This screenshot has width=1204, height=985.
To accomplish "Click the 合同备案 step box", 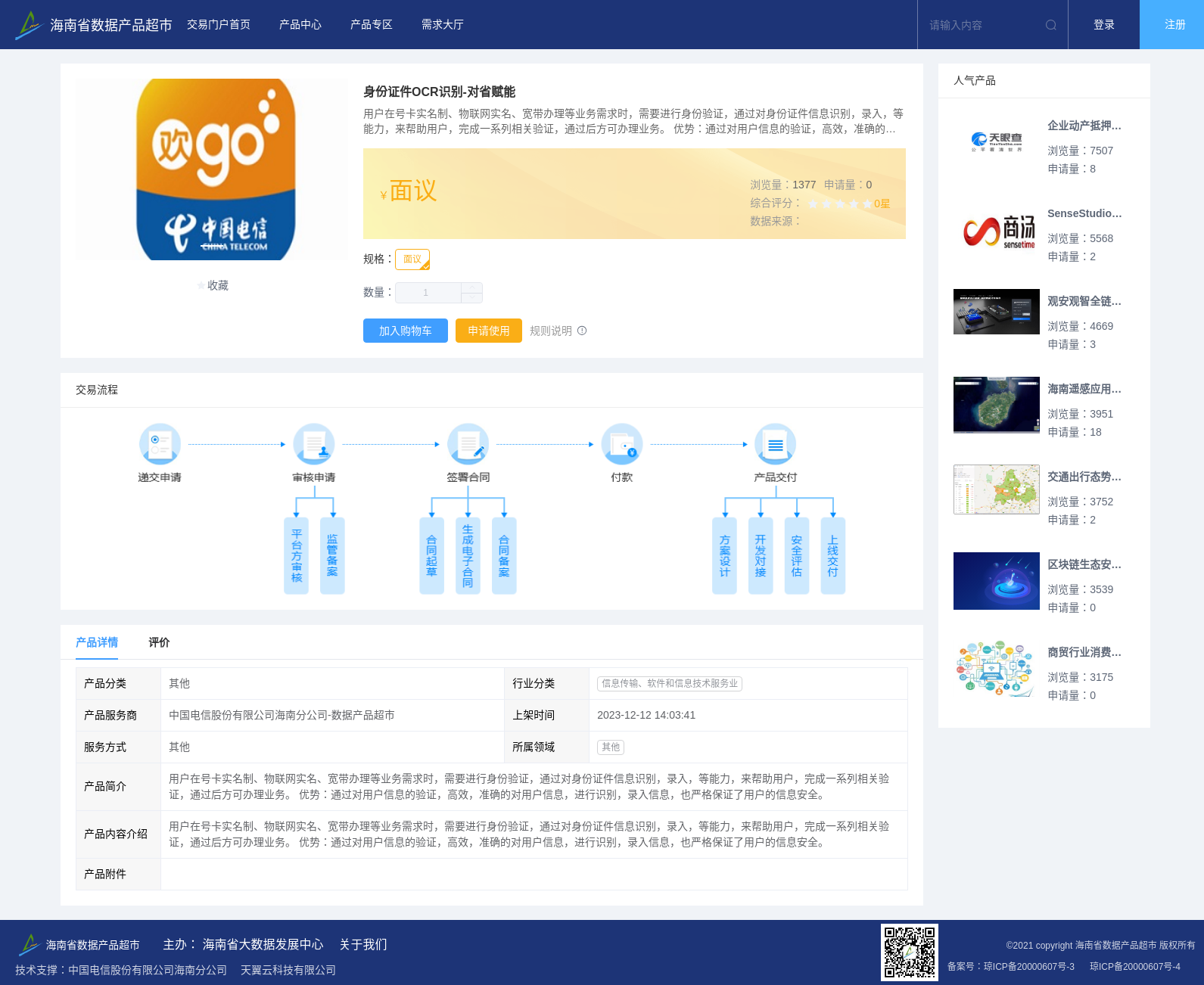I will point(504,555).
